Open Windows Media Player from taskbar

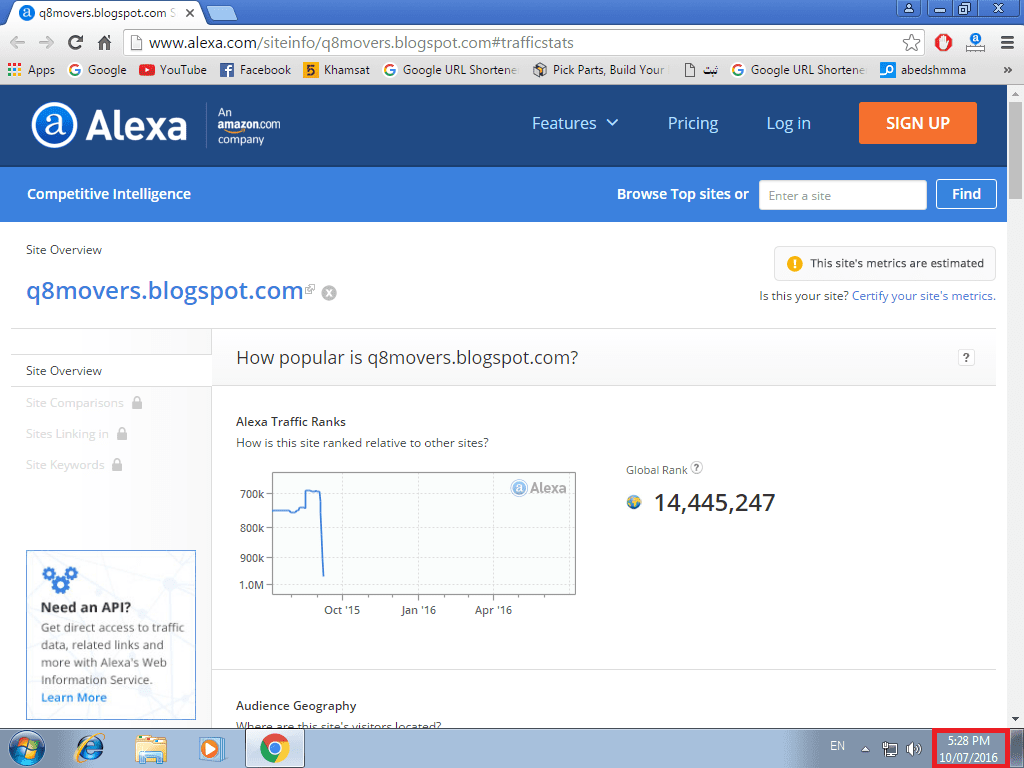(212, 748)
